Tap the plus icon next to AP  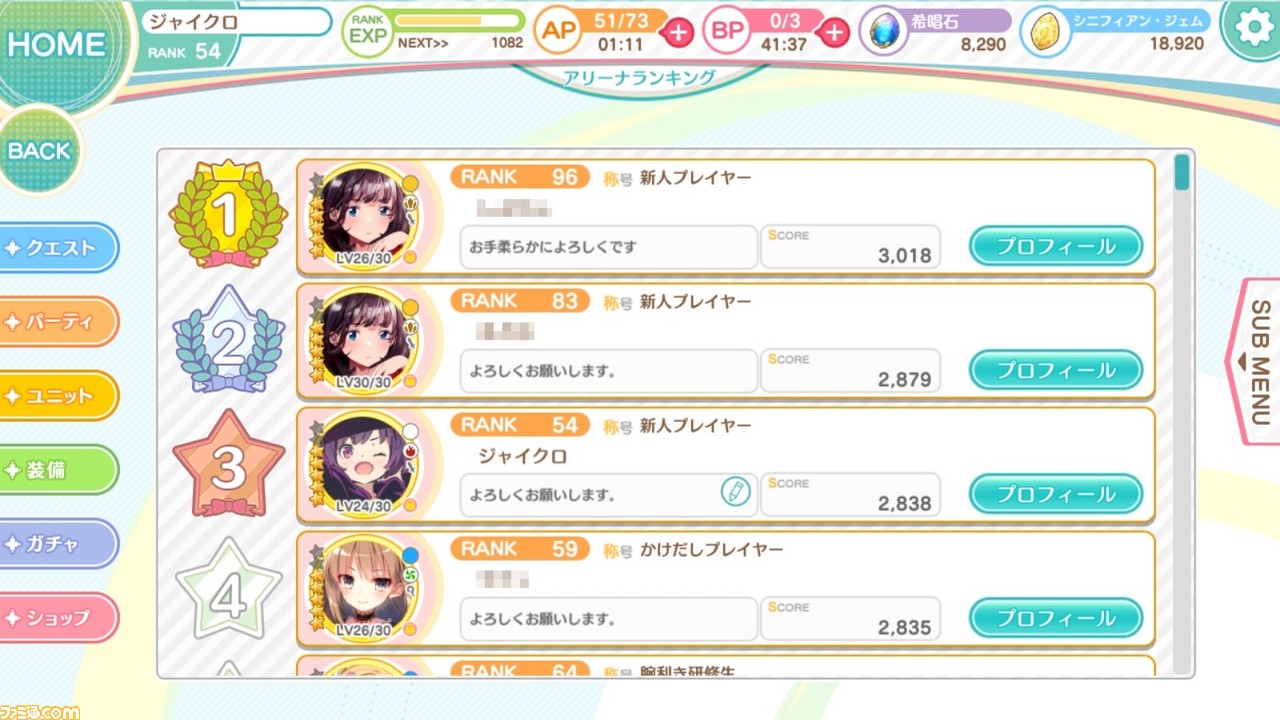pyautogui.click(x=677, y=32)
